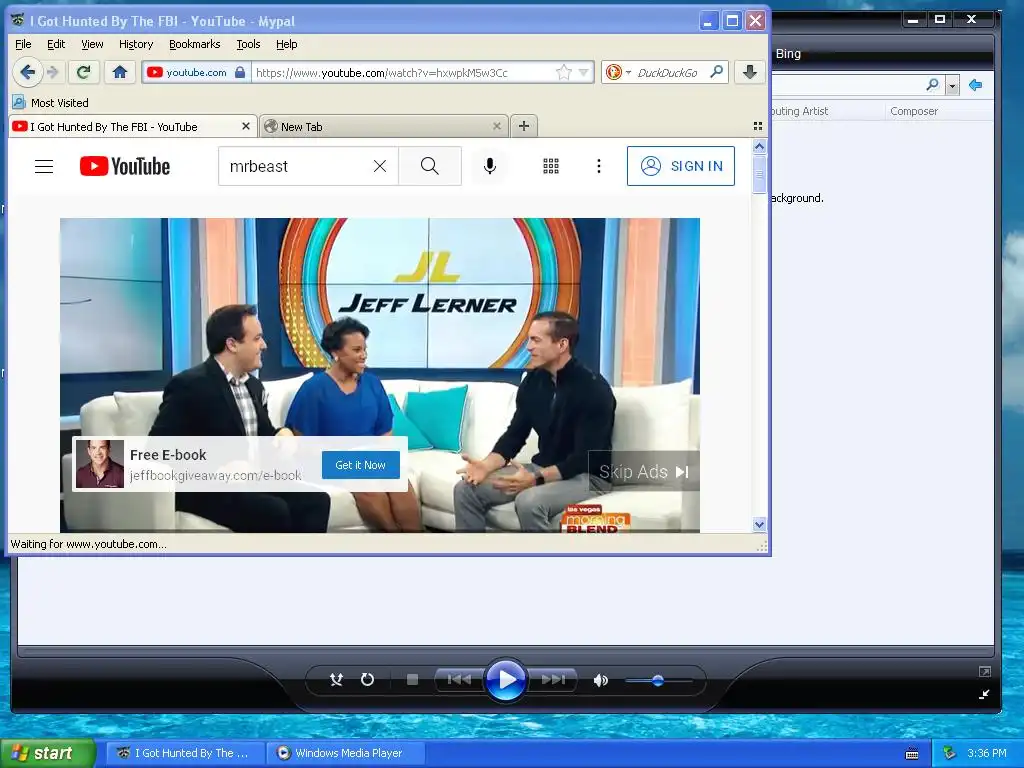Screen dimensions: 1024x768
Task: Click the browser scrollbar up arrow
Action: (x=759, y=146)
